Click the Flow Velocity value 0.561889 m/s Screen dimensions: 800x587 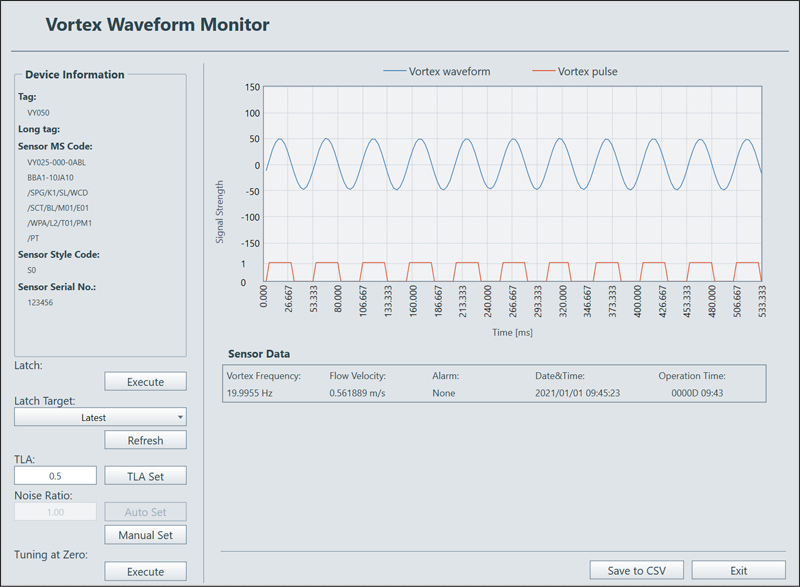point(360,393)
